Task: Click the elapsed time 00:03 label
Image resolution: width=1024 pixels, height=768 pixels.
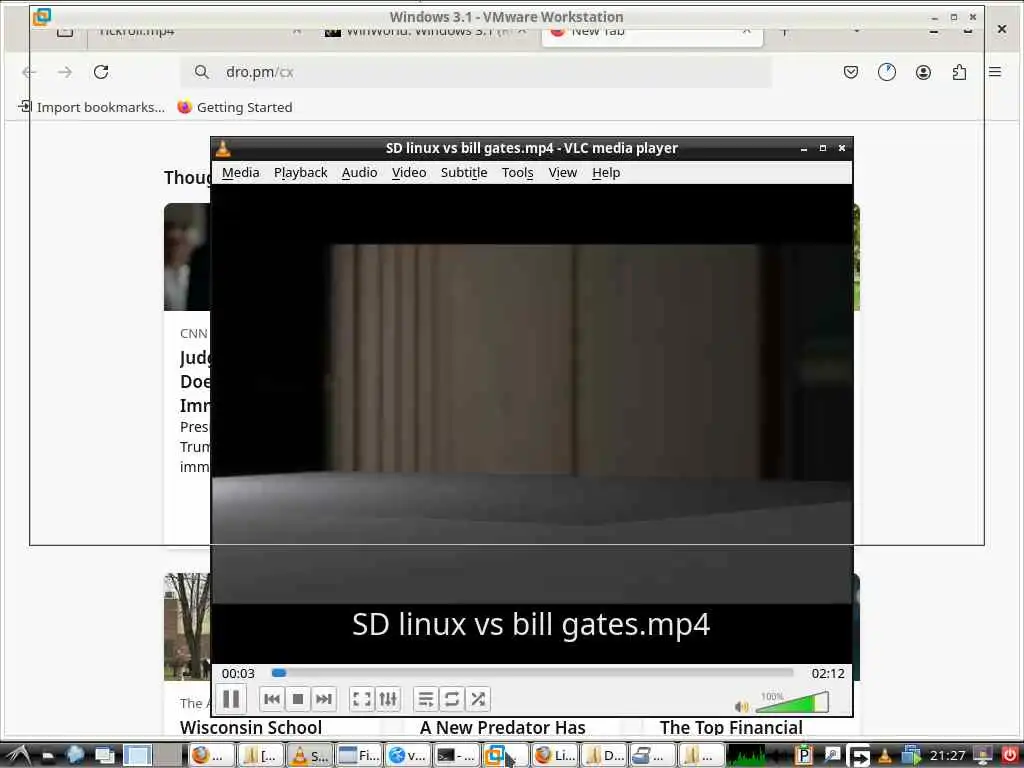Action: pyautogui.click(x=238, y=673)
